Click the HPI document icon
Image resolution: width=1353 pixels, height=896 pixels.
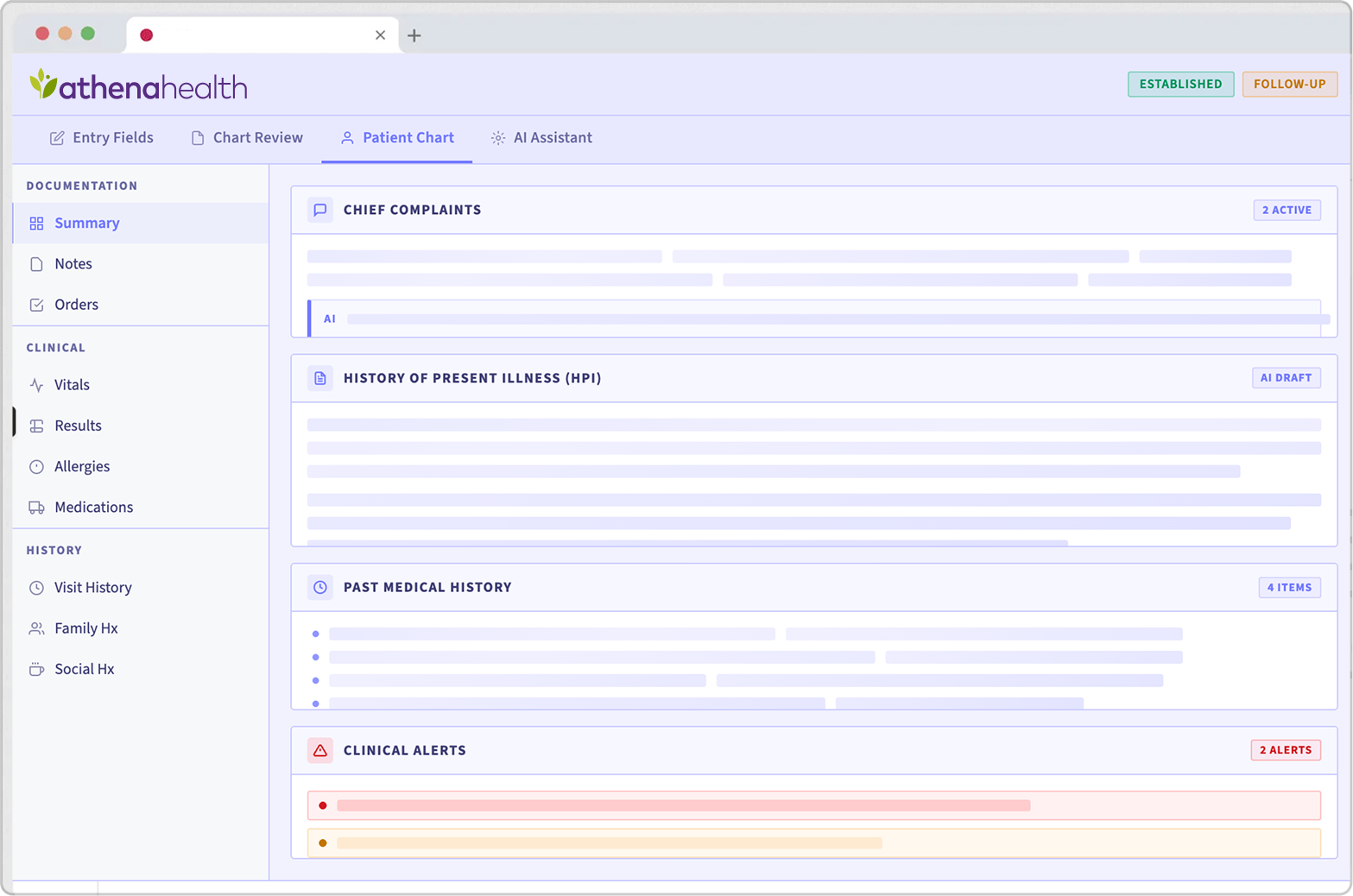[320, 378]
